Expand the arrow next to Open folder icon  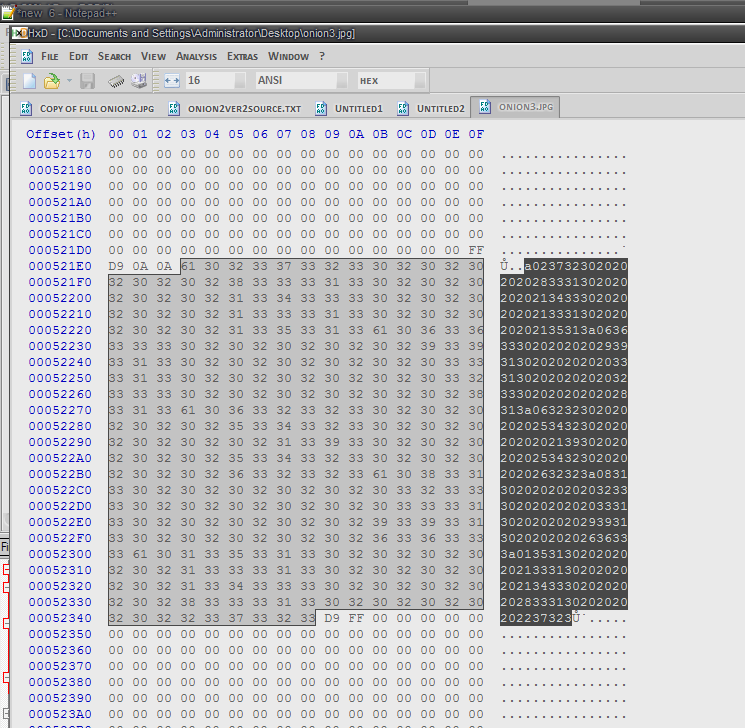pyautogui.click(x=67, y=81)
